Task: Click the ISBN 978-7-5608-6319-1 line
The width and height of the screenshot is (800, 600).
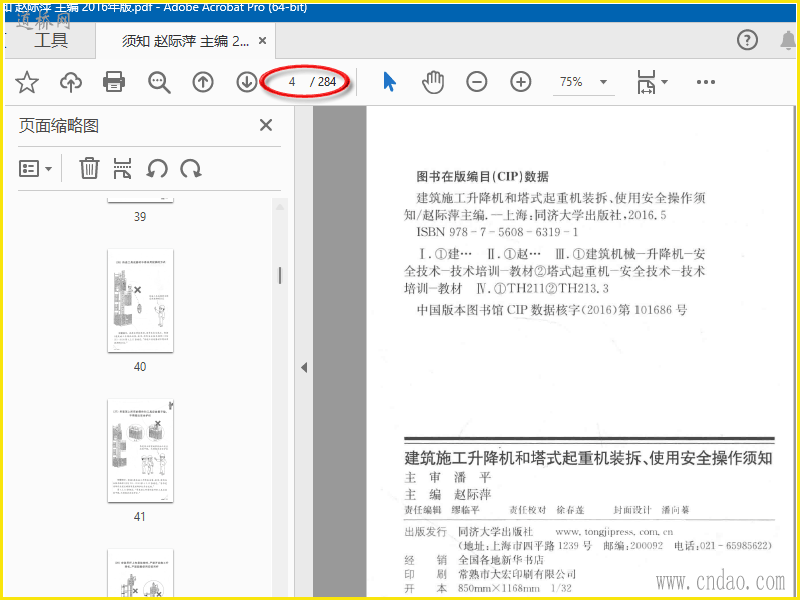Action: [497, 232]
